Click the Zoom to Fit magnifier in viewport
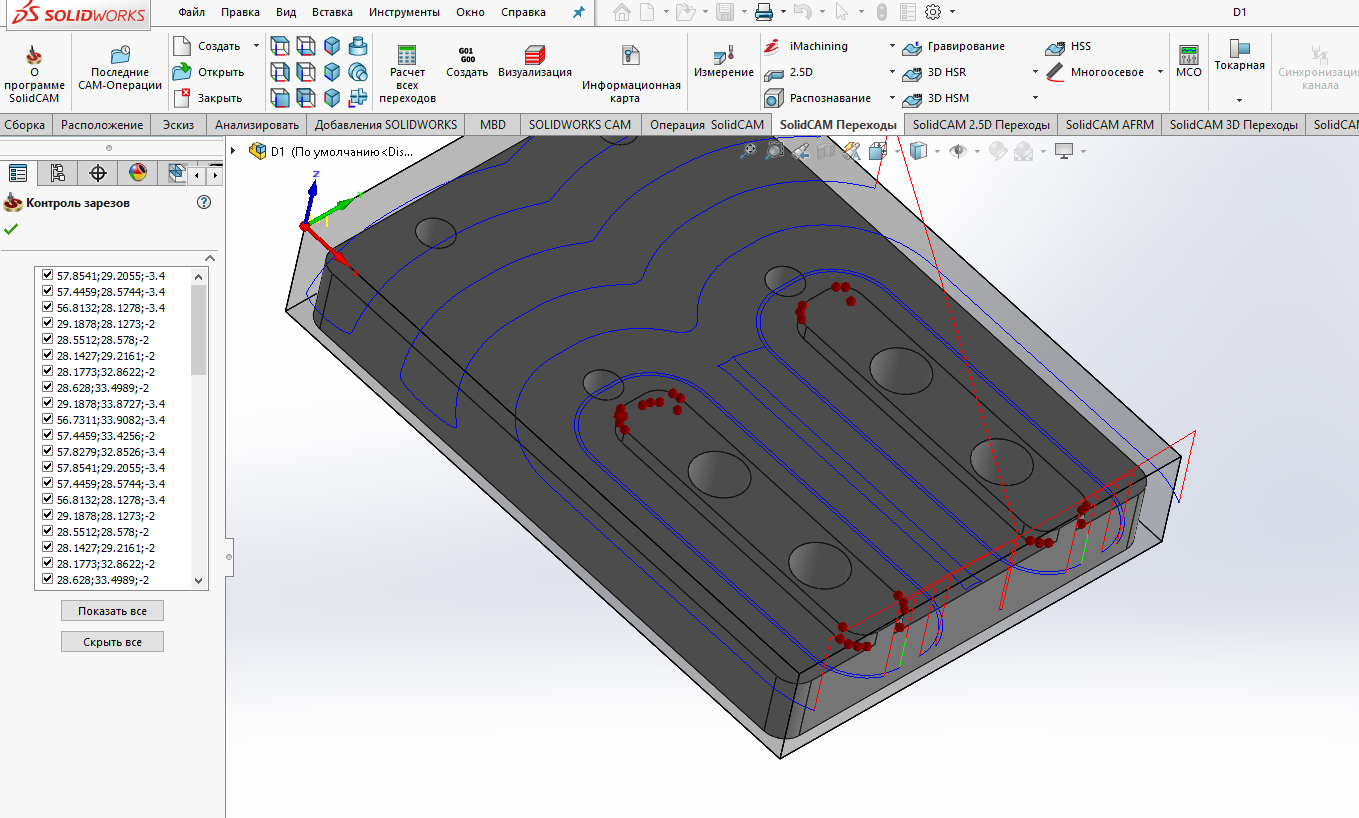The height and width of the screenshot is (818, 1359). tap(748, 150)
